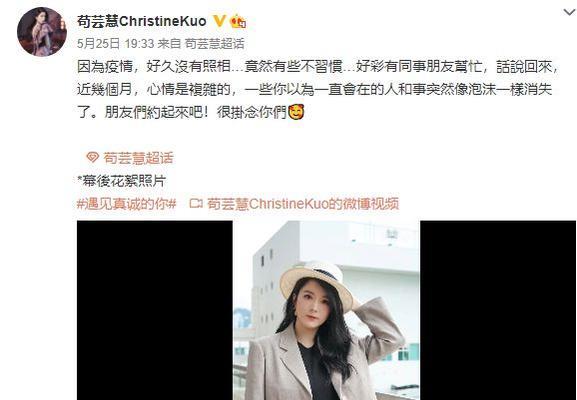Click the super topic diamond icon
This screenshot has width=577, height=400.
[92, 158]
